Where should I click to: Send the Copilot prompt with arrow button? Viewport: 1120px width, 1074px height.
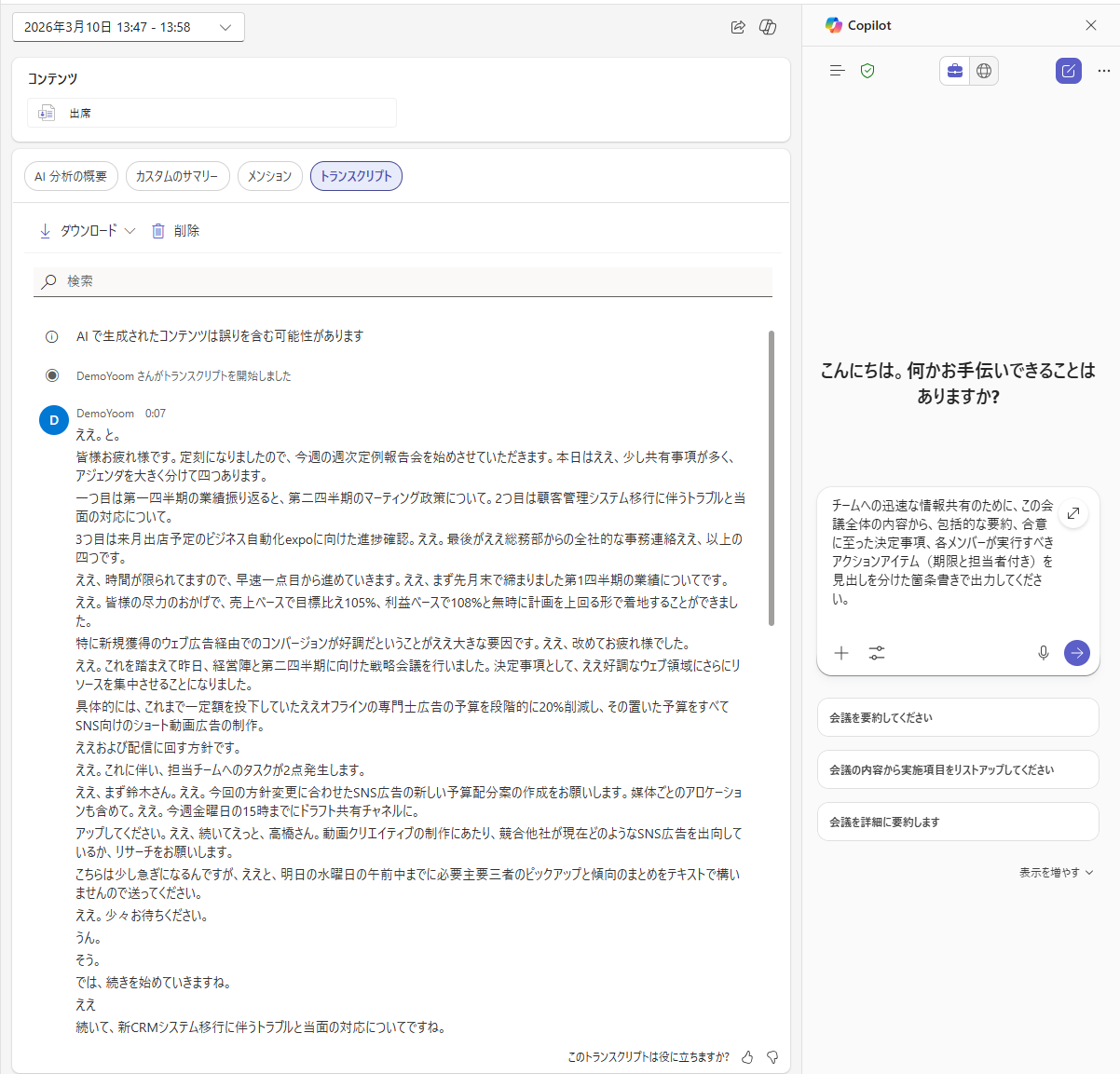[x=1076, y=653]
